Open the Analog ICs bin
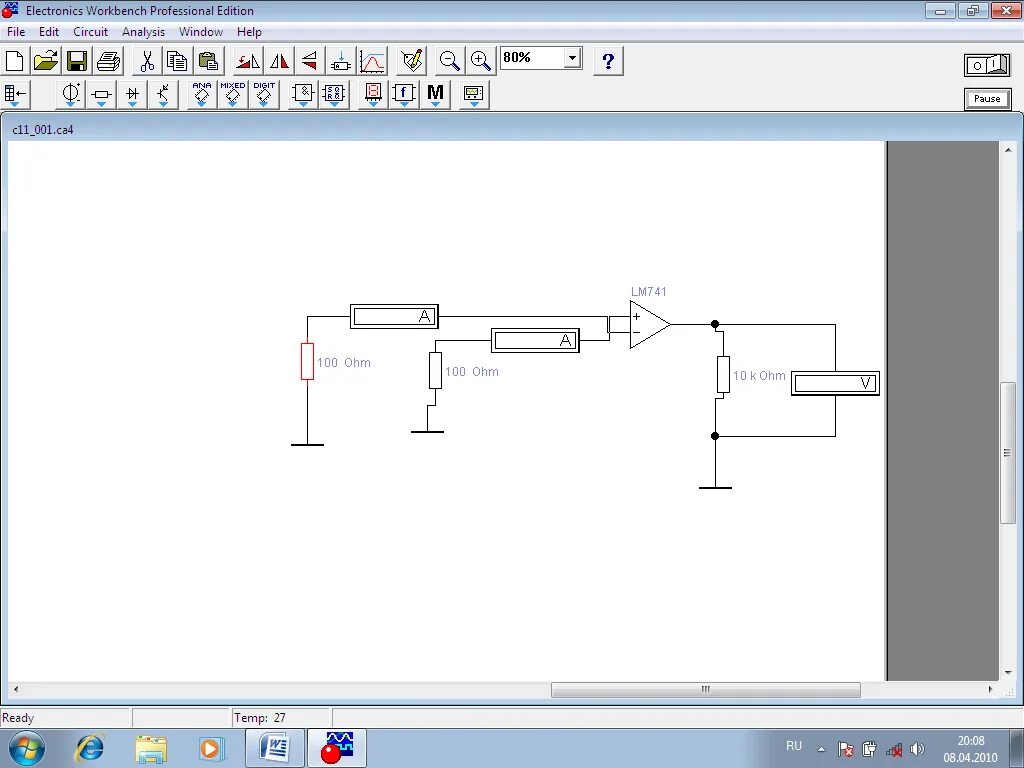 [202, 95]
